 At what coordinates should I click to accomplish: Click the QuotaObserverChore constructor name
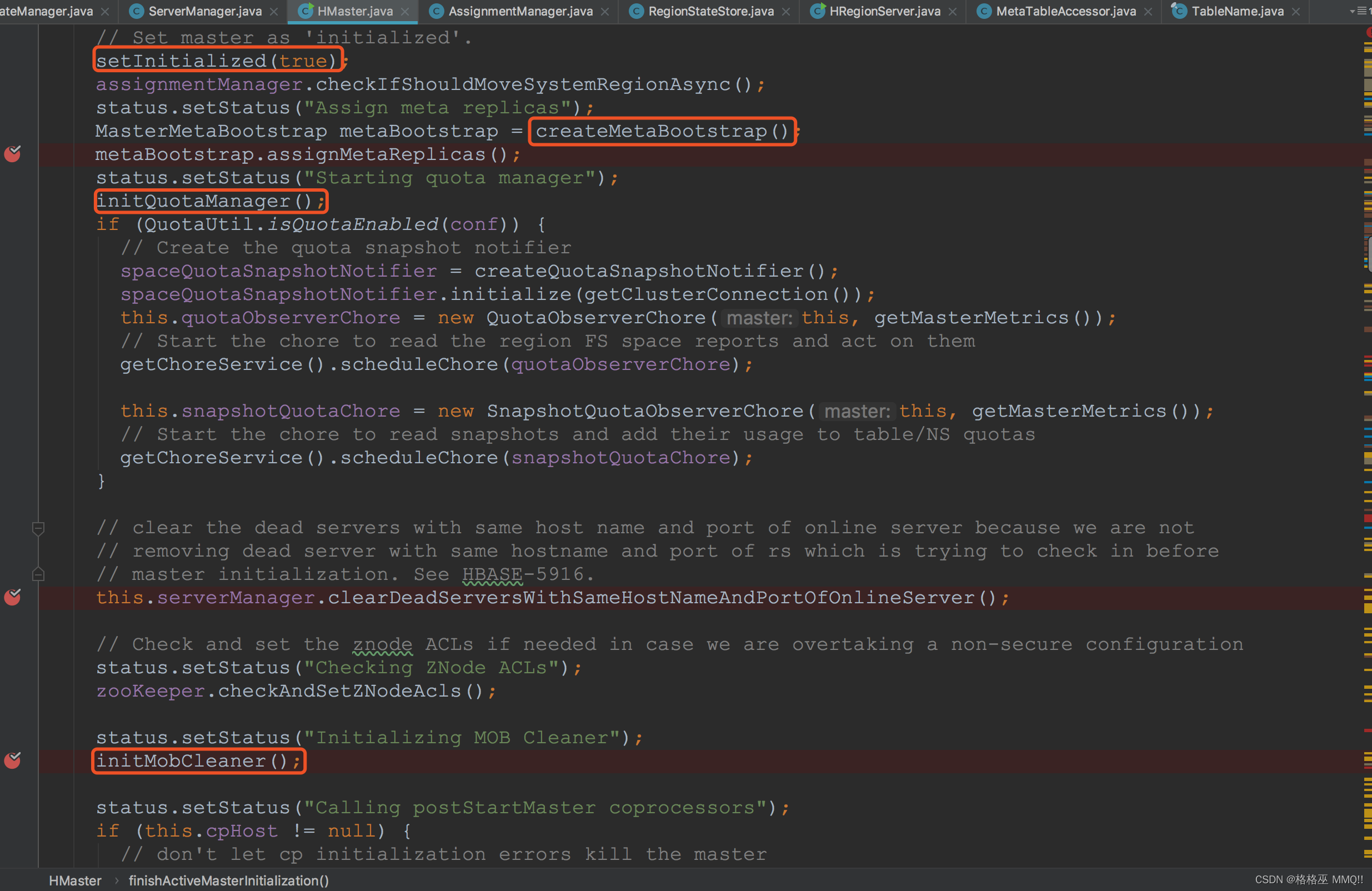click(x=596, y=317)
